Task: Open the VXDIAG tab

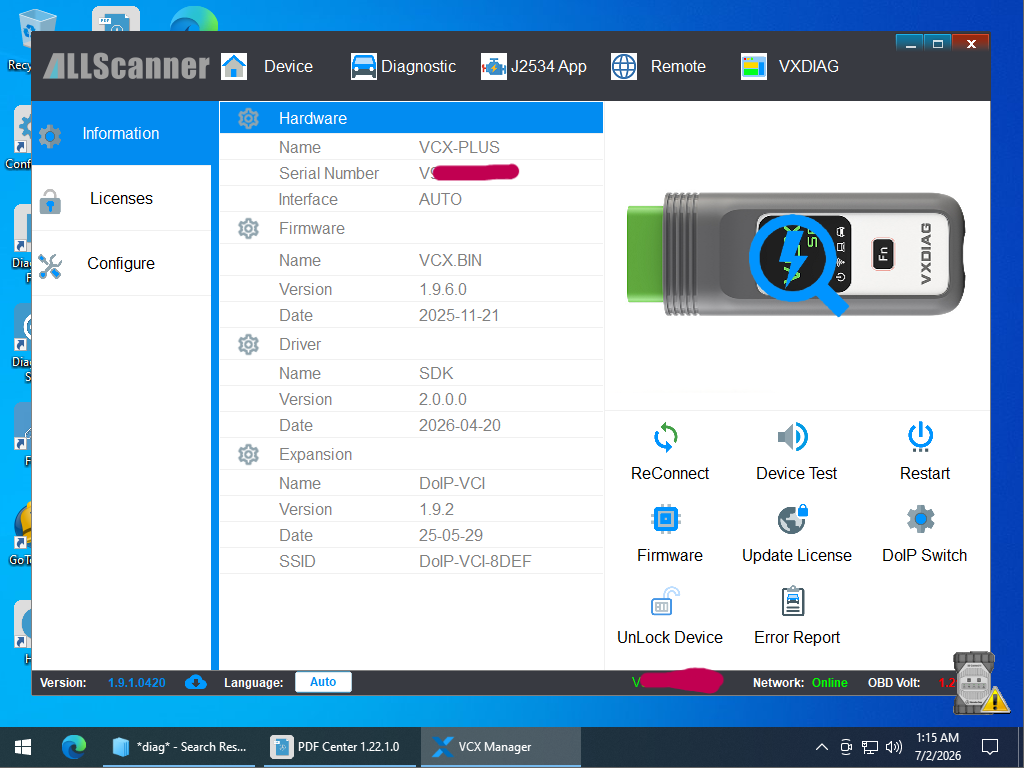Action: pos(808,67)
